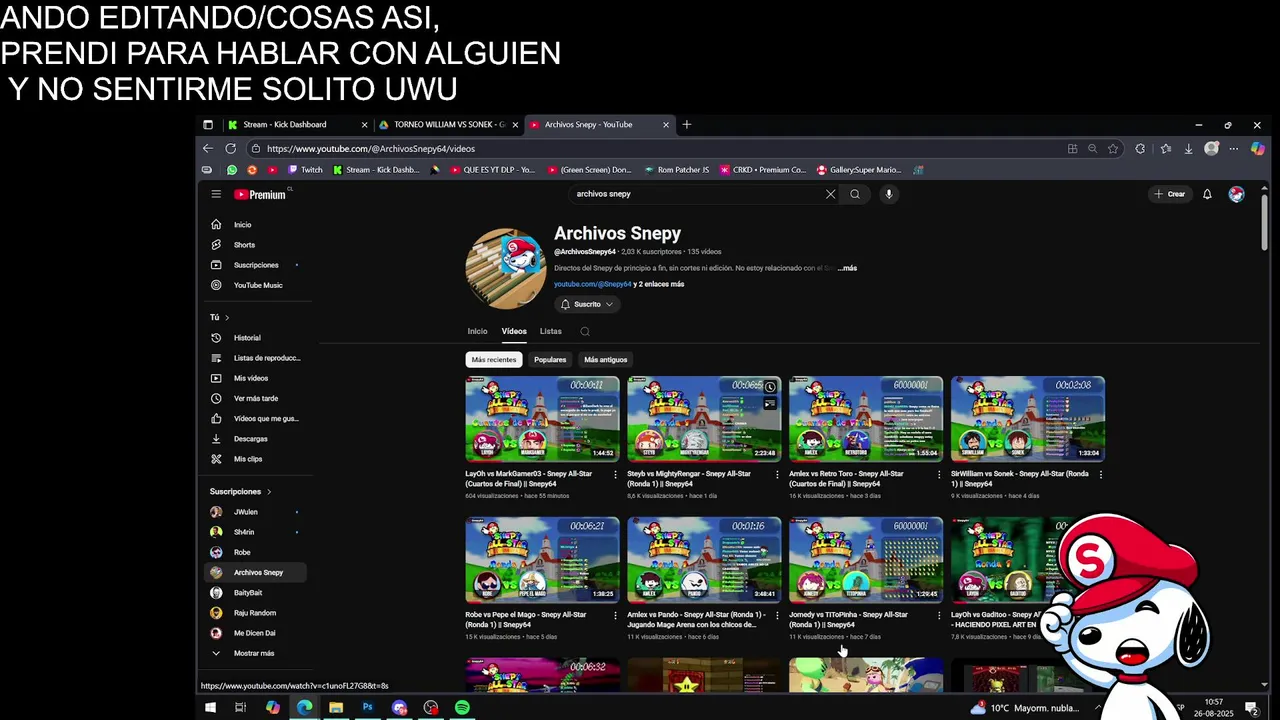Search within the channel using the magnifier
The image size is (1280, 720).
coord(585,332)
